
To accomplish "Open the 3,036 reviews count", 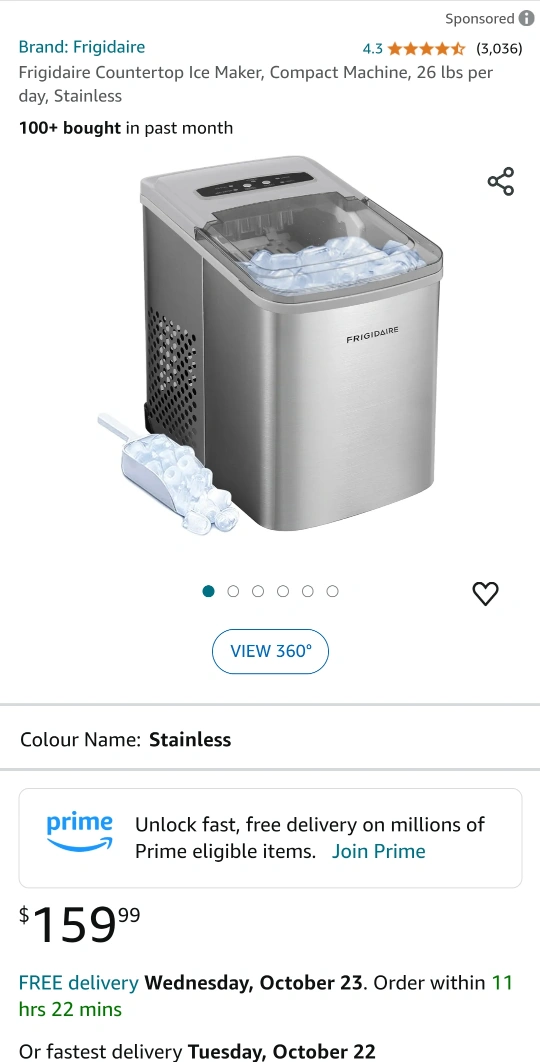I will pyautogui.click(x=499, y=48).
